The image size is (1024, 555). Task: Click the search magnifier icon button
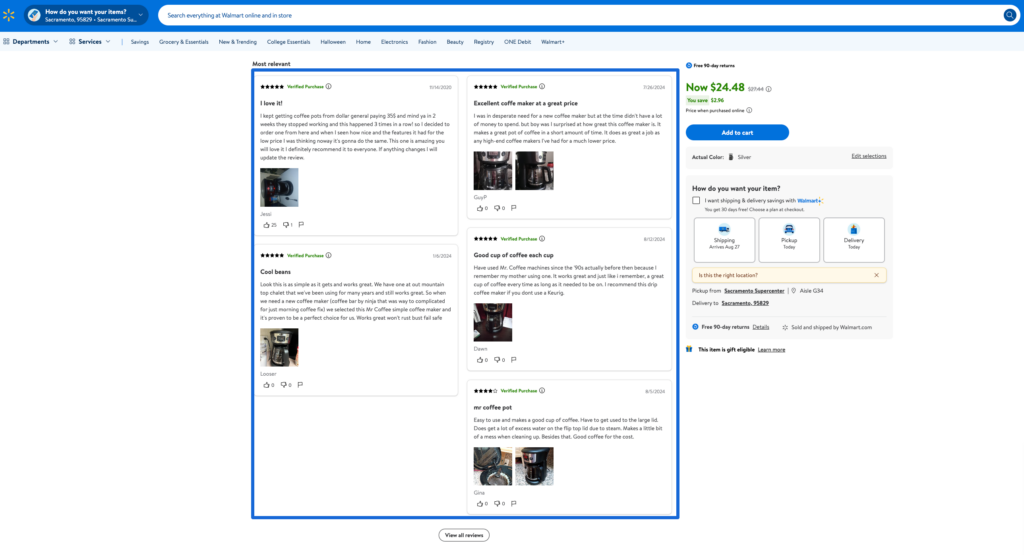pos(1010,15)
